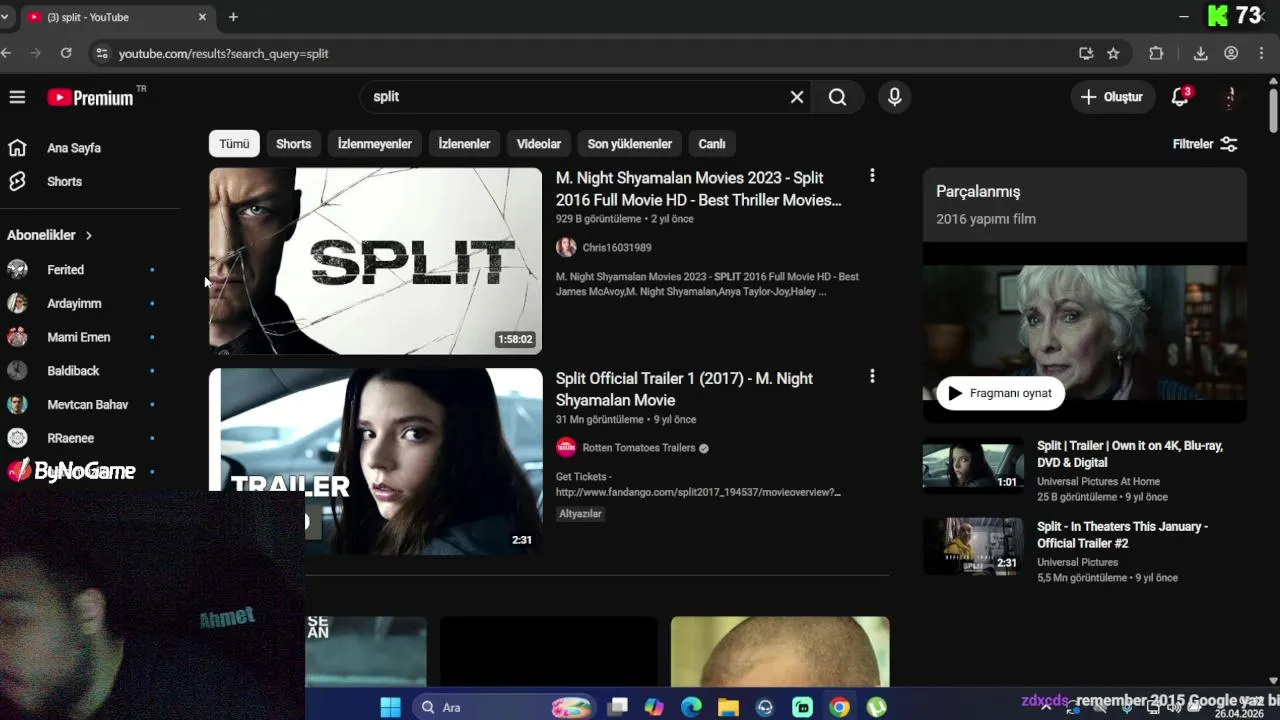This screenshot has width=1280, height=720.
Task: Open the account avatar menu
Action: pyautogui.click(x=1231, y=97)
